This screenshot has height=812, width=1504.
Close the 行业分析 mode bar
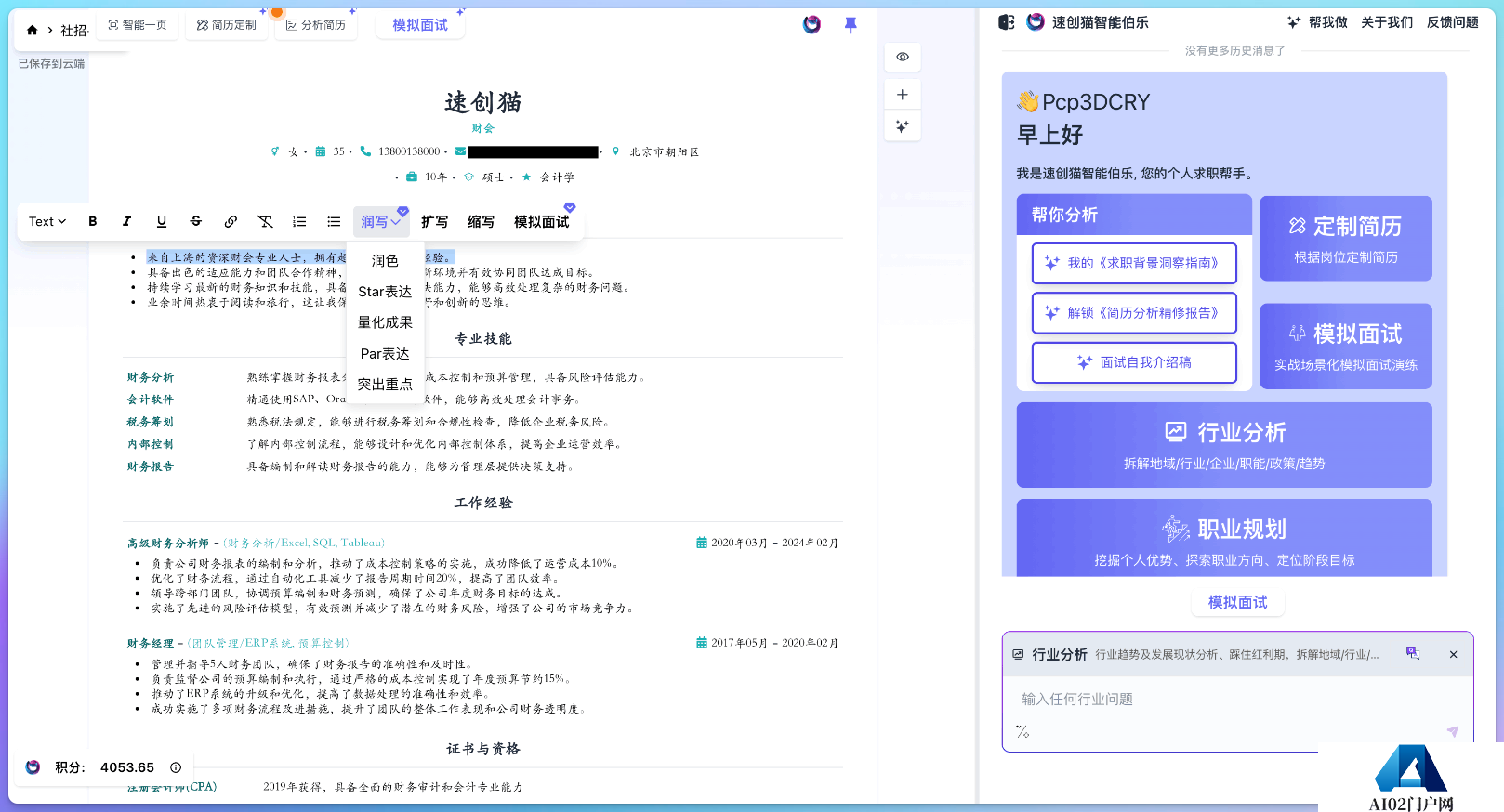point(1454,654)
